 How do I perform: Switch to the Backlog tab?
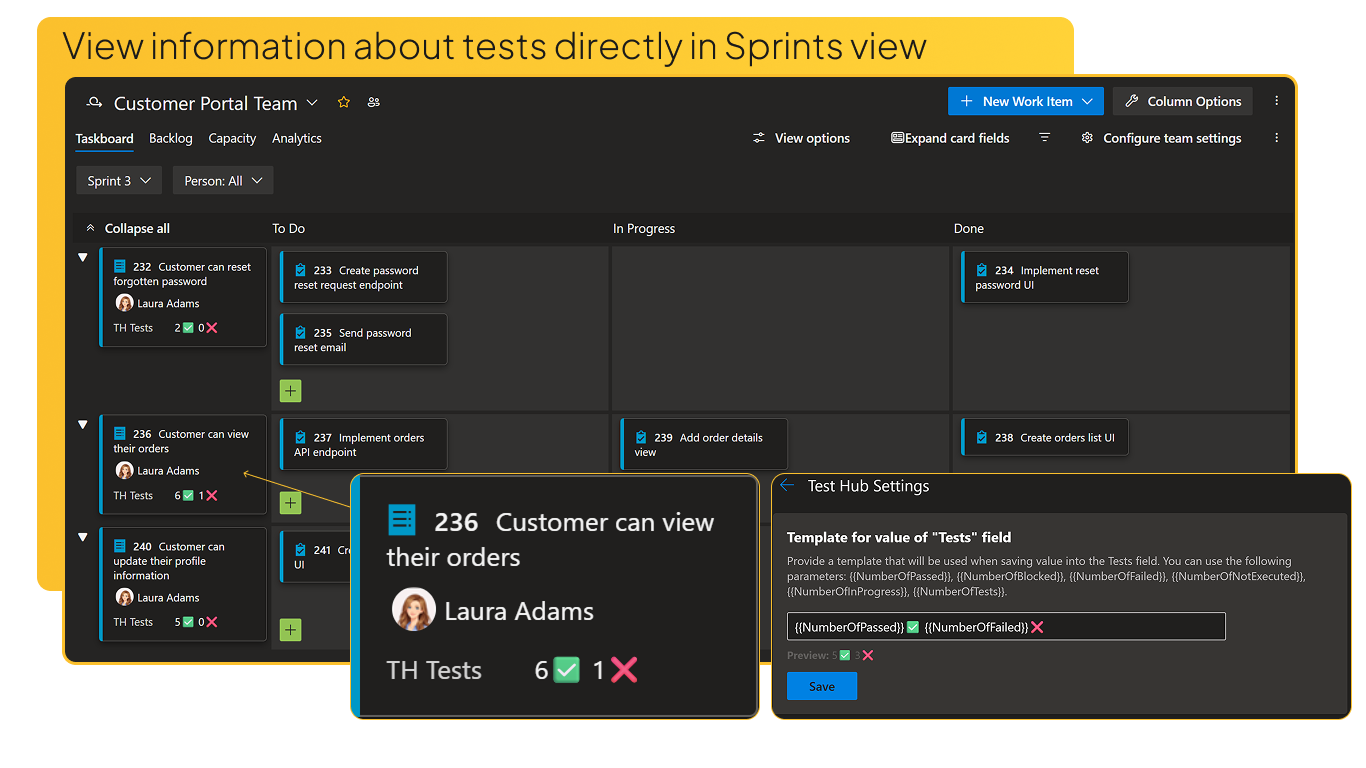coord(170,138)
